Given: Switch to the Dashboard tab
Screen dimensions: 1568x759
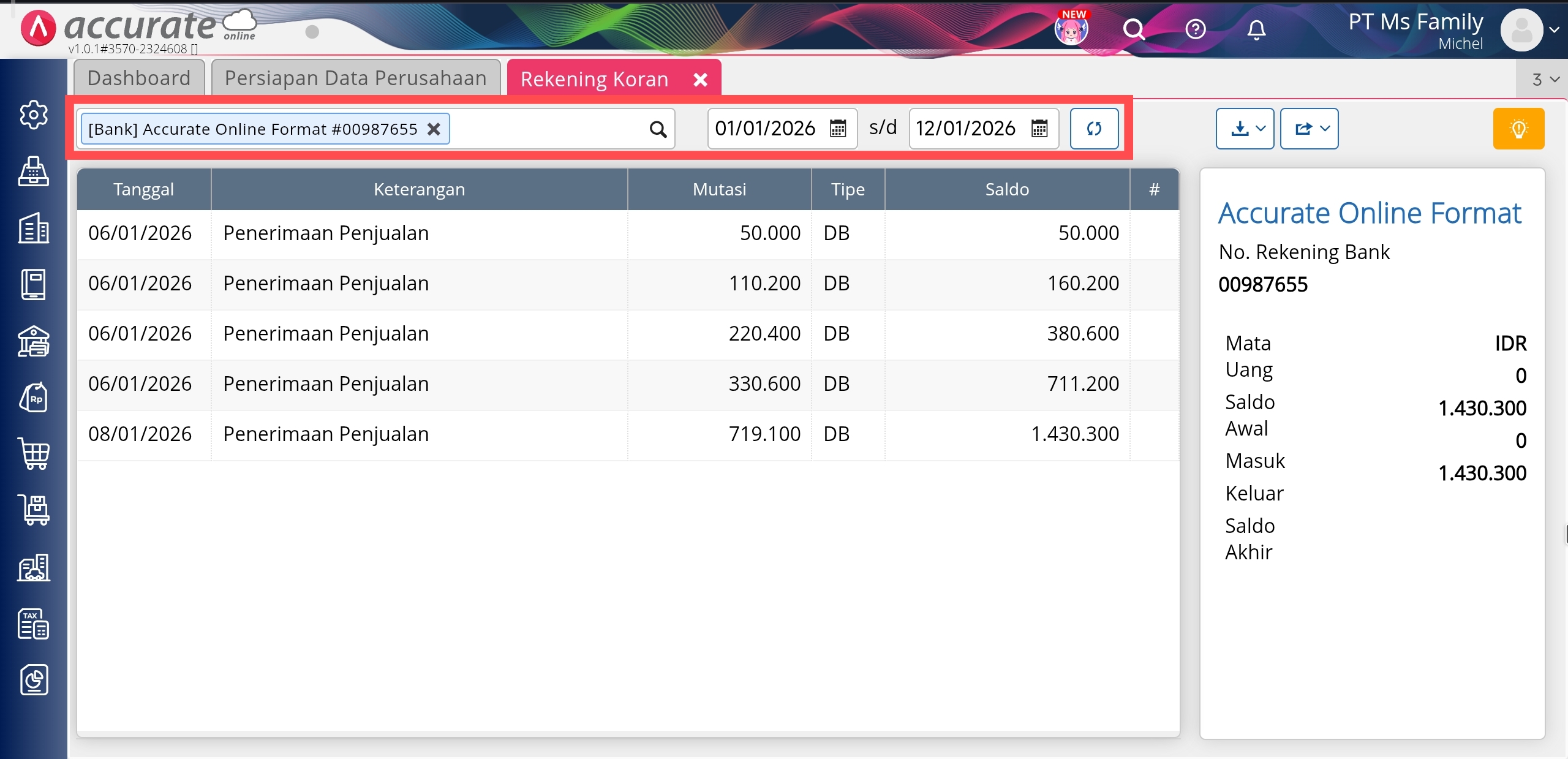Looking at the screenshot, I should pyautogui.click(x=139, y=78).
